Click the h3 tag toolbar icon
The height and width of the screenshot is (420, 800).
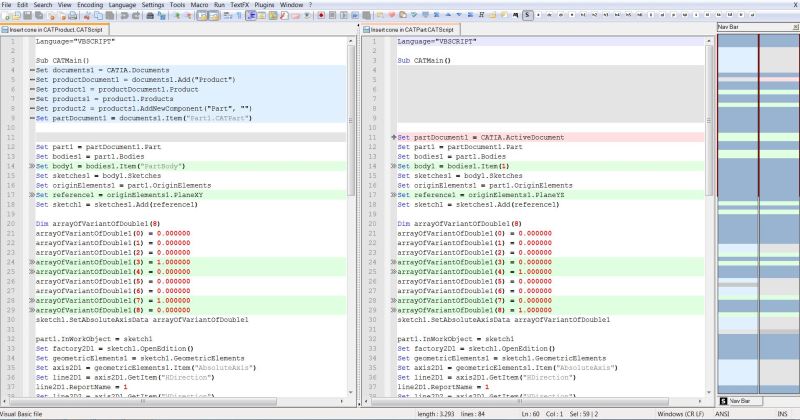[x=606, y=15]
